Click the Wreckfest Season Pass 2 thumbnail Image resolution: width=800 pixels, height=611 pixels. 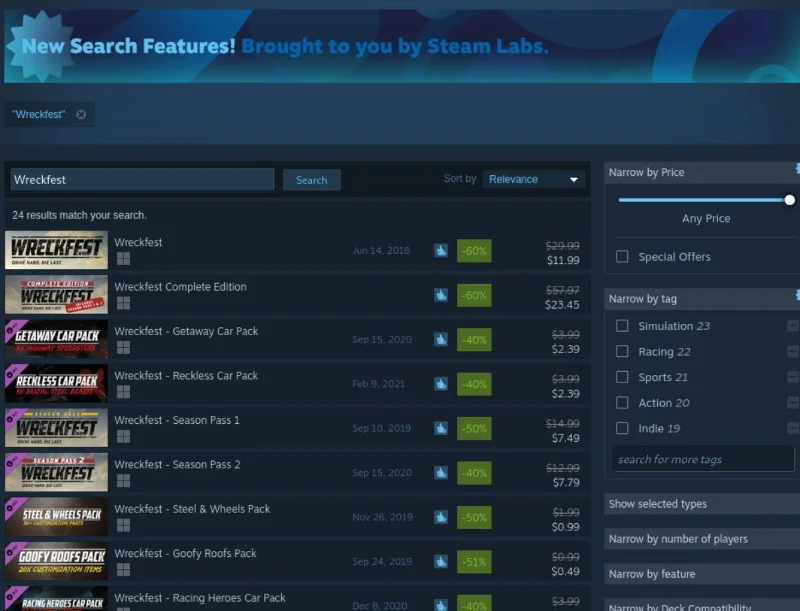point(56,472)
